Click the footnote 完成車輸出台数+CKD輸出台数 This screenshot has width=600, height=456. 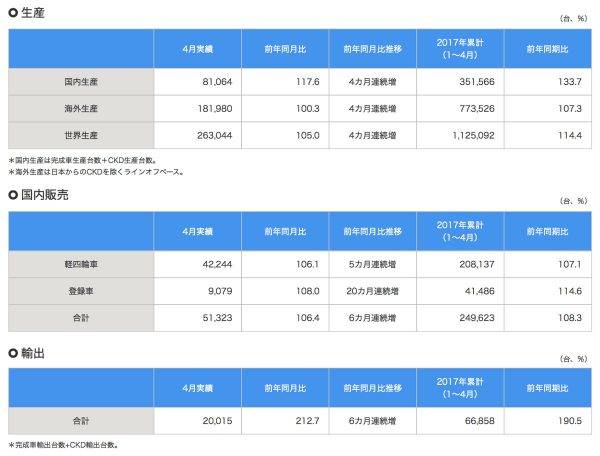point(63,445)
